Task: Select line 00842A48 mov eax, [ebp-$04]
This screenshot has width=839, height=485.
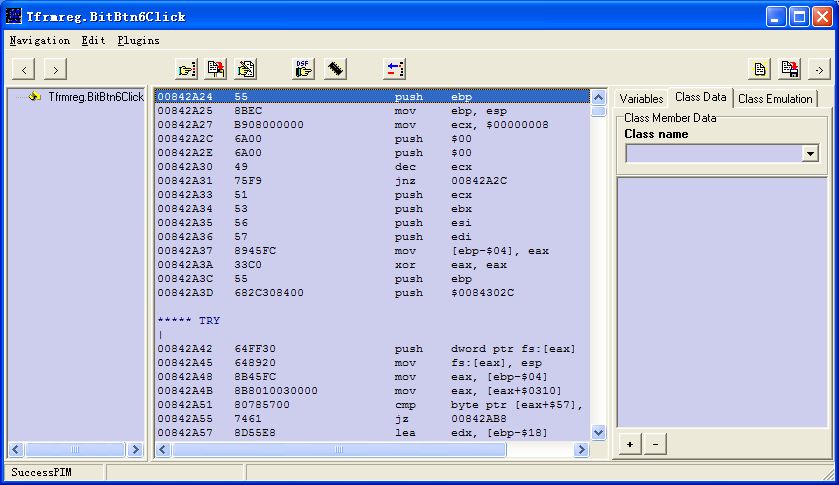Action: pyautogui.click(x=372, y=377)
